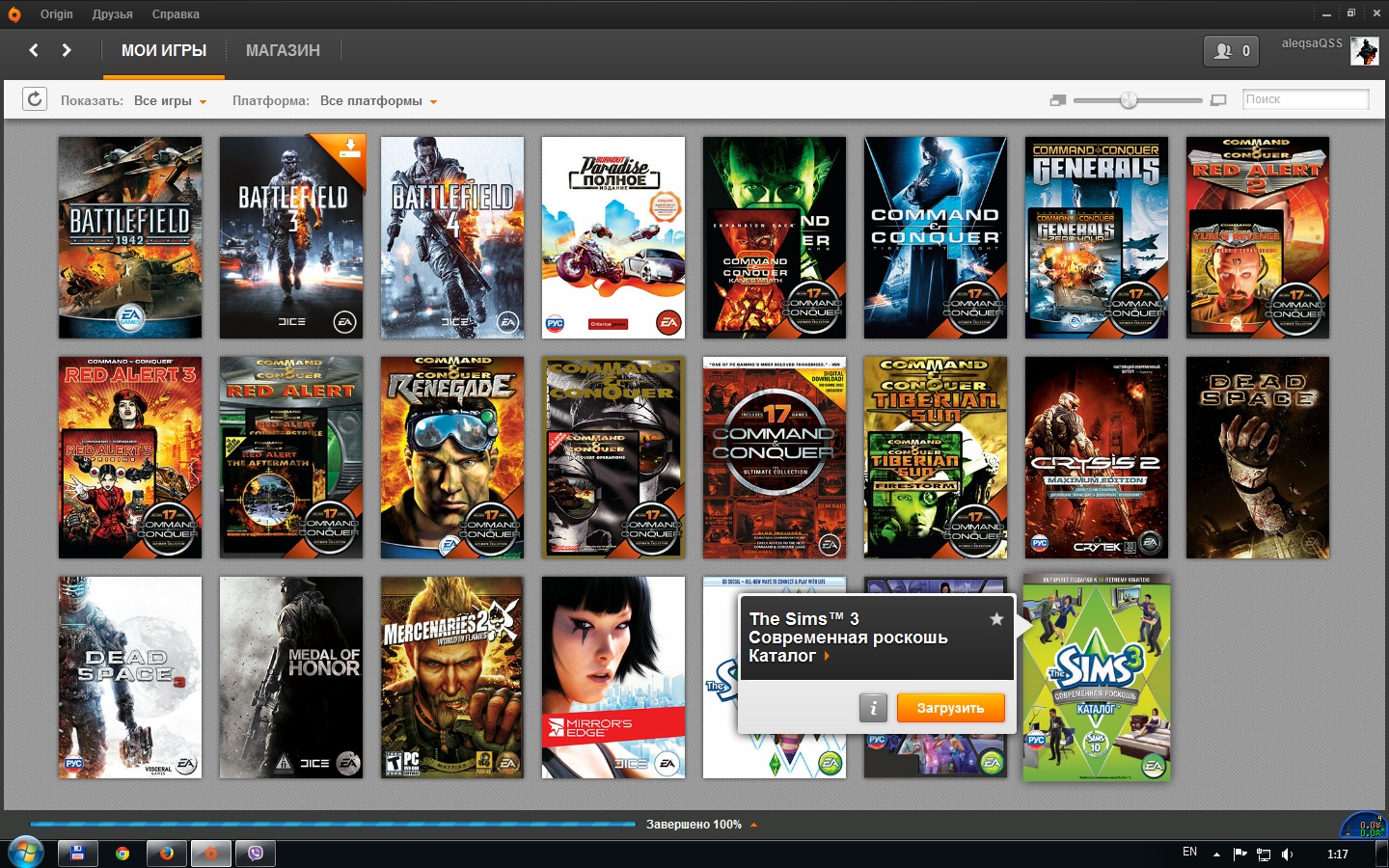
Task: Click the back navigation arrow
Action: [x=34, y=50]
